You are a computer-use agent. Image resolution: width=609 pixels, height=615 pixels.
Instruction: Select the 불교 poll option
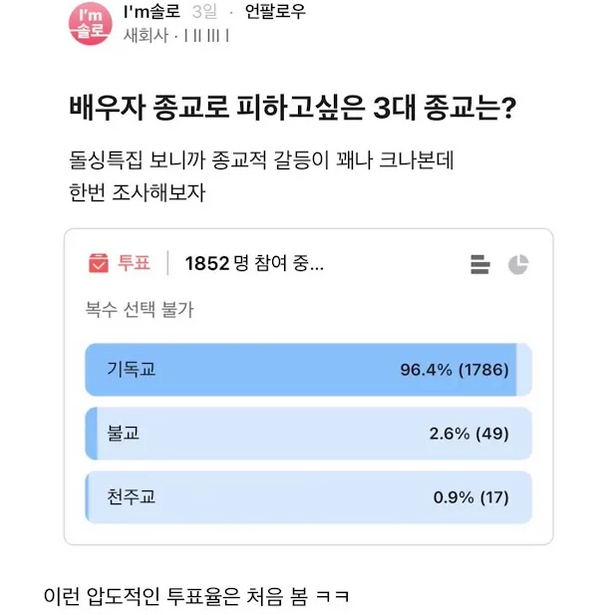tap(123, 433)
